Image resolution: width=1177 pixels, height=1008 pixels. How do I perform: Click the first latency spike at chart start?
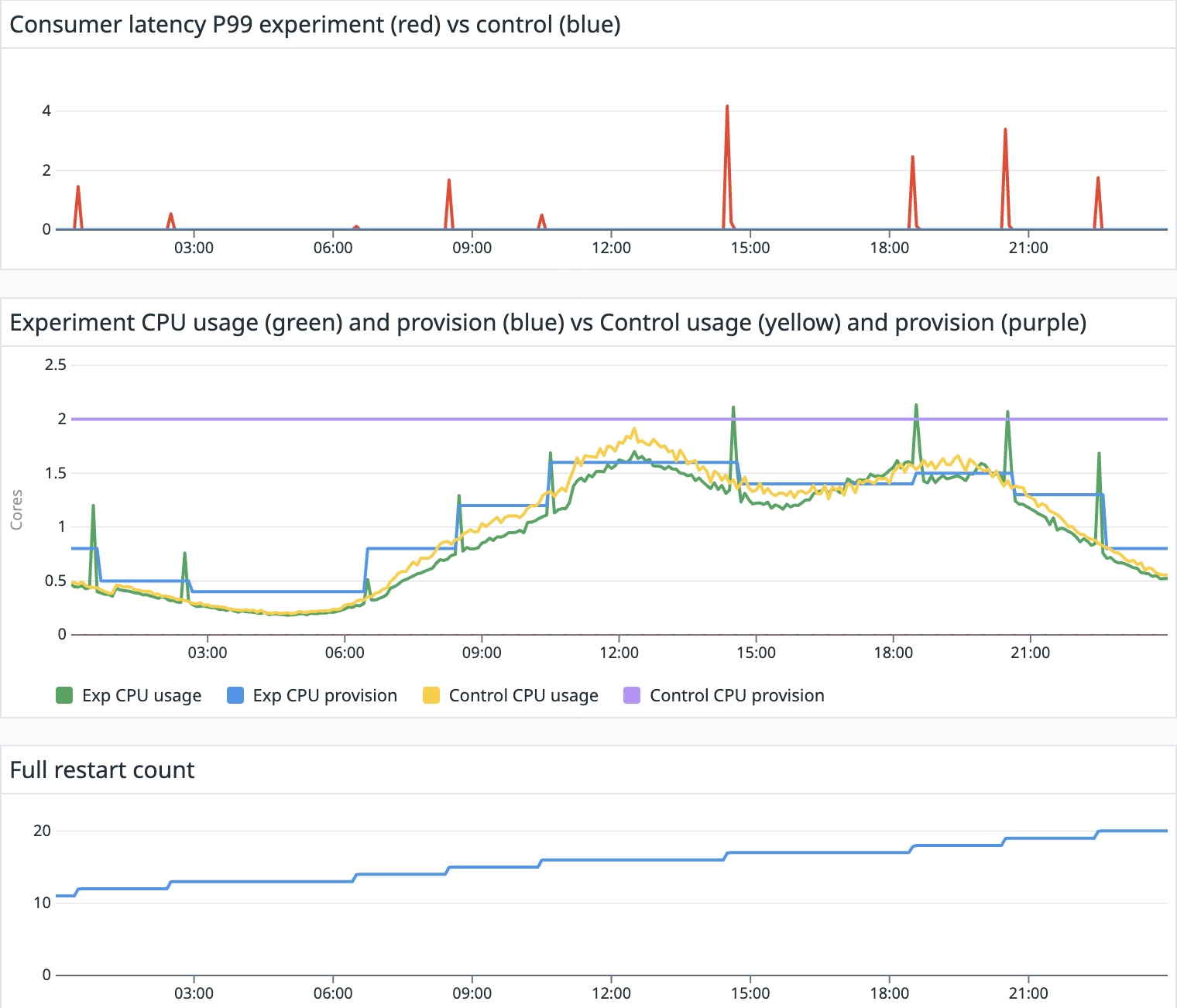78,188
